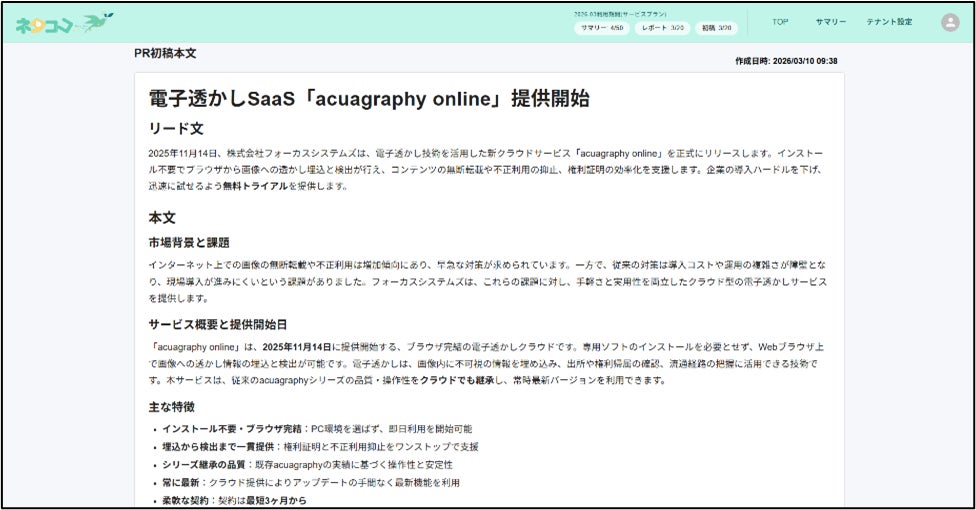Click the サマリー usage count badge
Viewport: 976px width, 510px height.
click(602, 28)
